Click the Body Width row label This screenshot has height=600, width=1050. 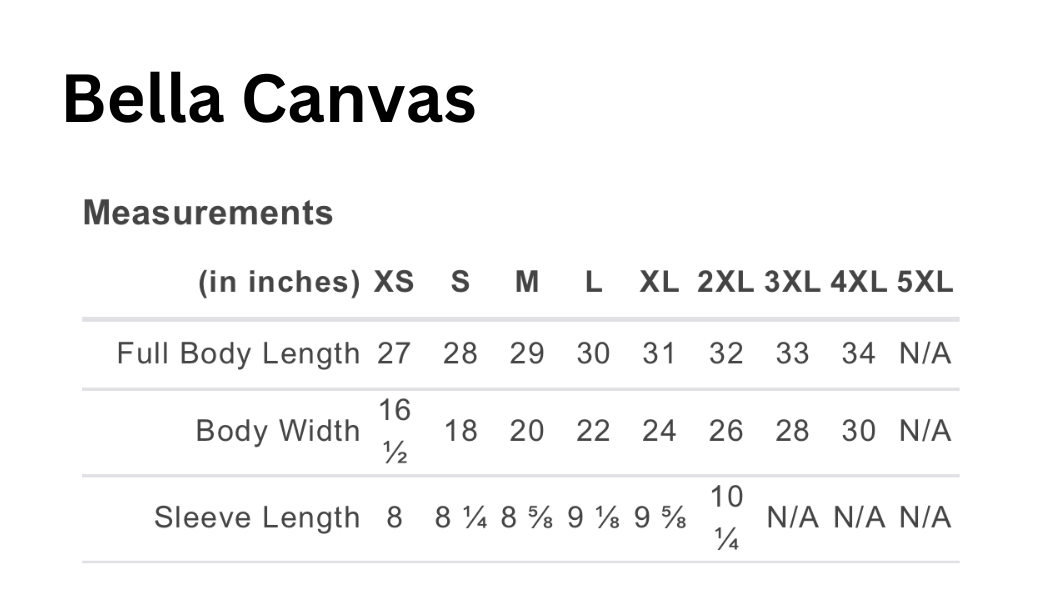pyautogui.click(x=277, y=431)
